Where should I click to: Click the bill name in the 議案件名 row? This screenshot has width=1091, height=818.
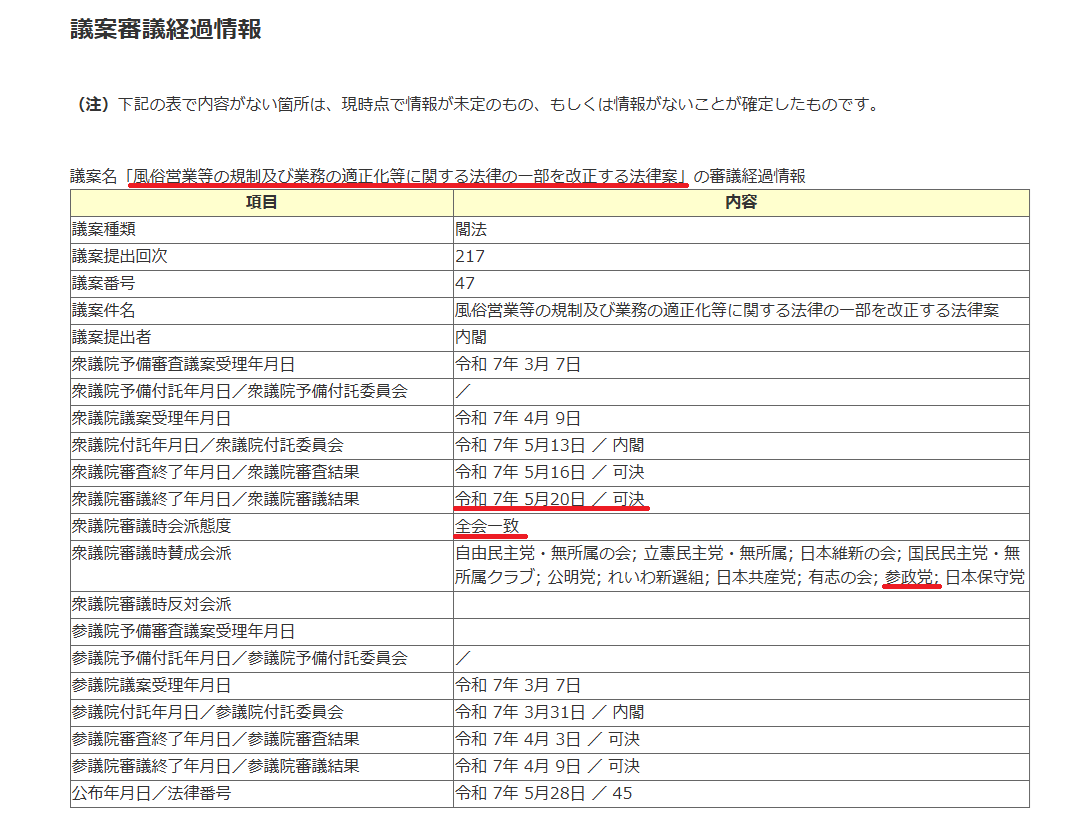pos(727,311)
